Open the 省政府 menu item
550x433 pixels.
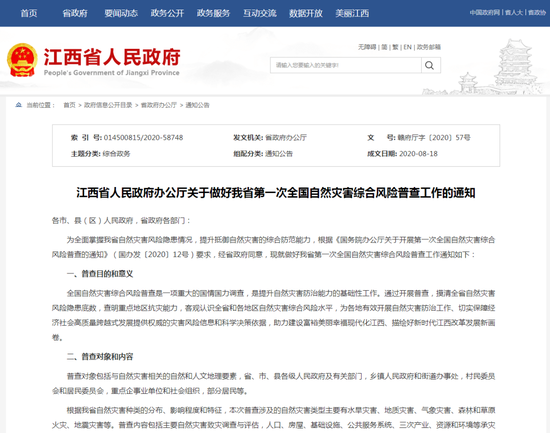75,13
